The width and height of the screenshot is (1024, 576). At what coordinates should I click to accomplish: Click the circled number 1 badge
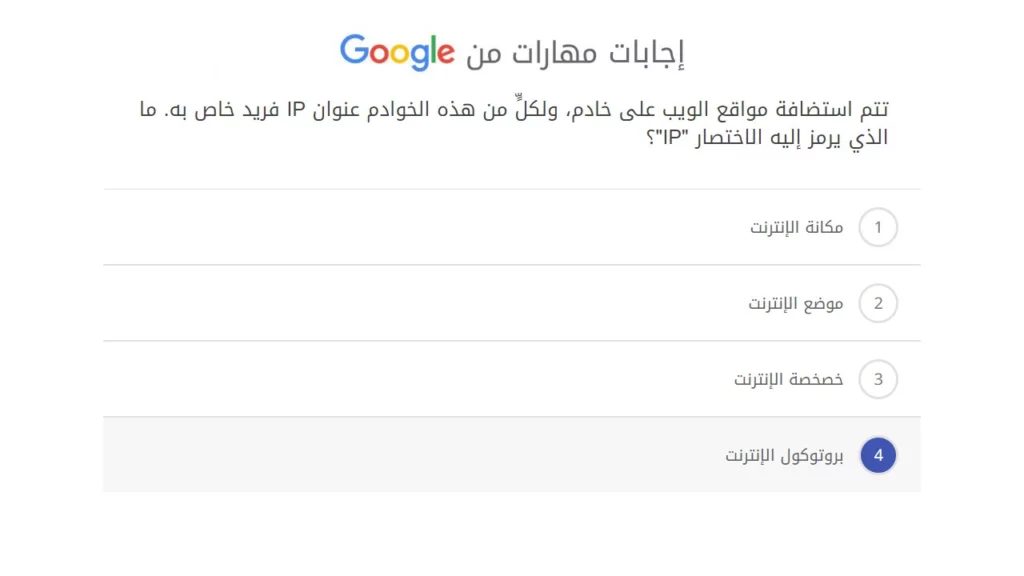878,227
